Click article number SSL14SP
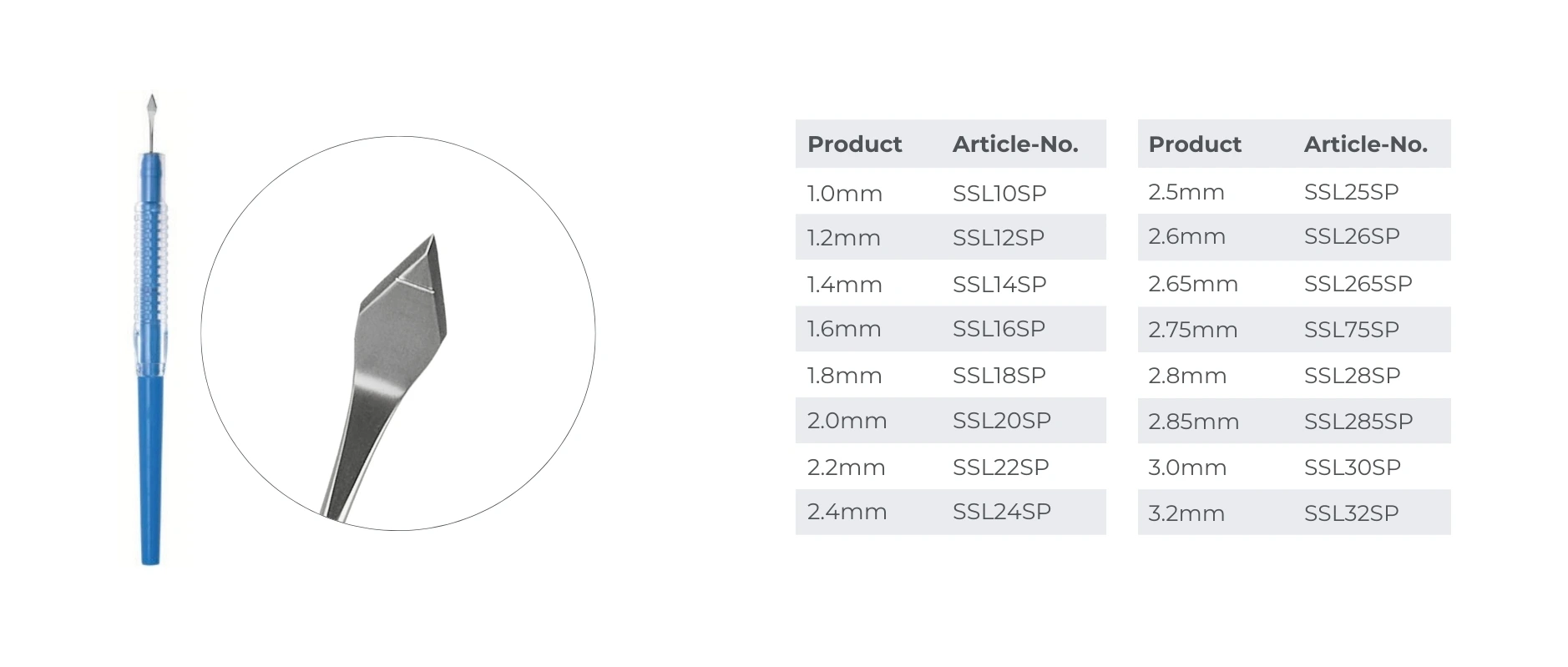 (x=999, y=285)
